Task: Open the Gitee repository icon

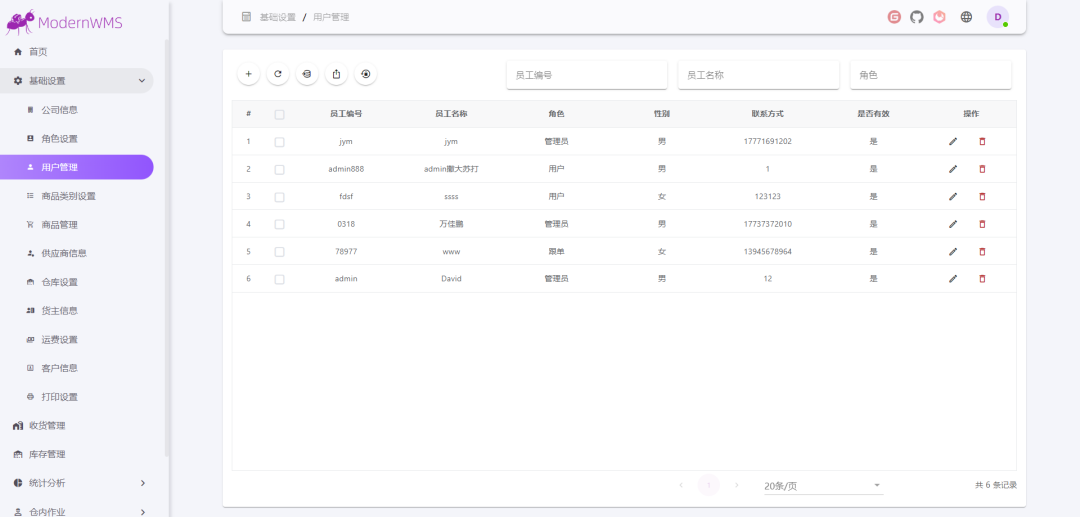Action: [894, 17]
